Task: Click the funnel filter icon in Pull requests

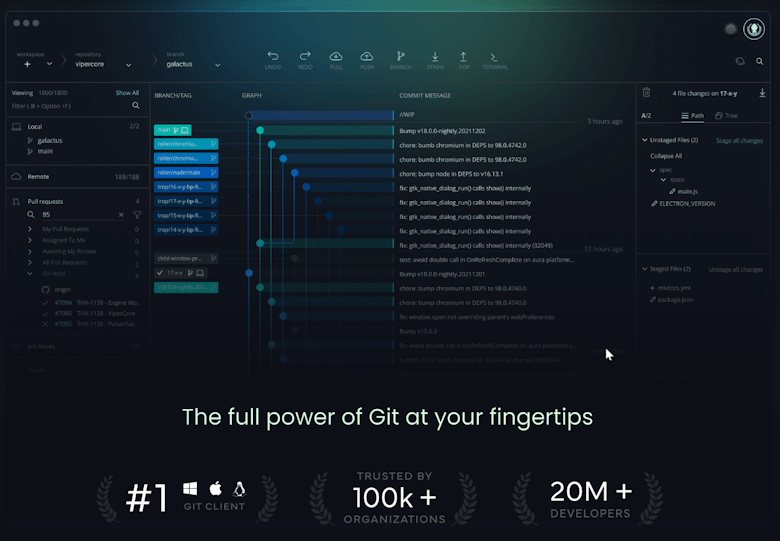Action: click(137, 215)
